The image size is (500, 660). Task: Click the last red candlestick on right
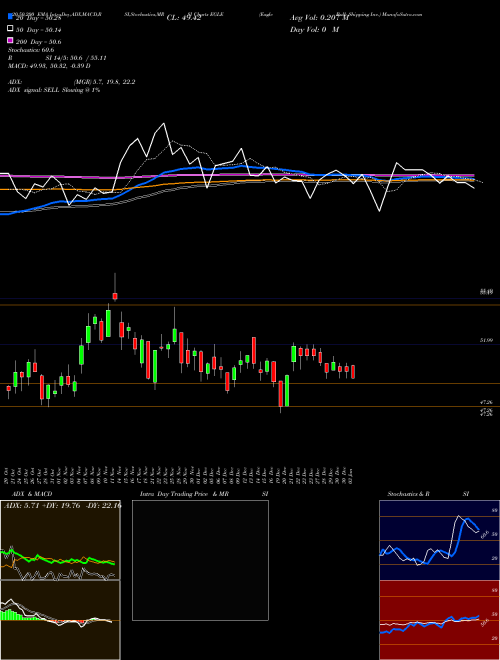click(353, 372)
